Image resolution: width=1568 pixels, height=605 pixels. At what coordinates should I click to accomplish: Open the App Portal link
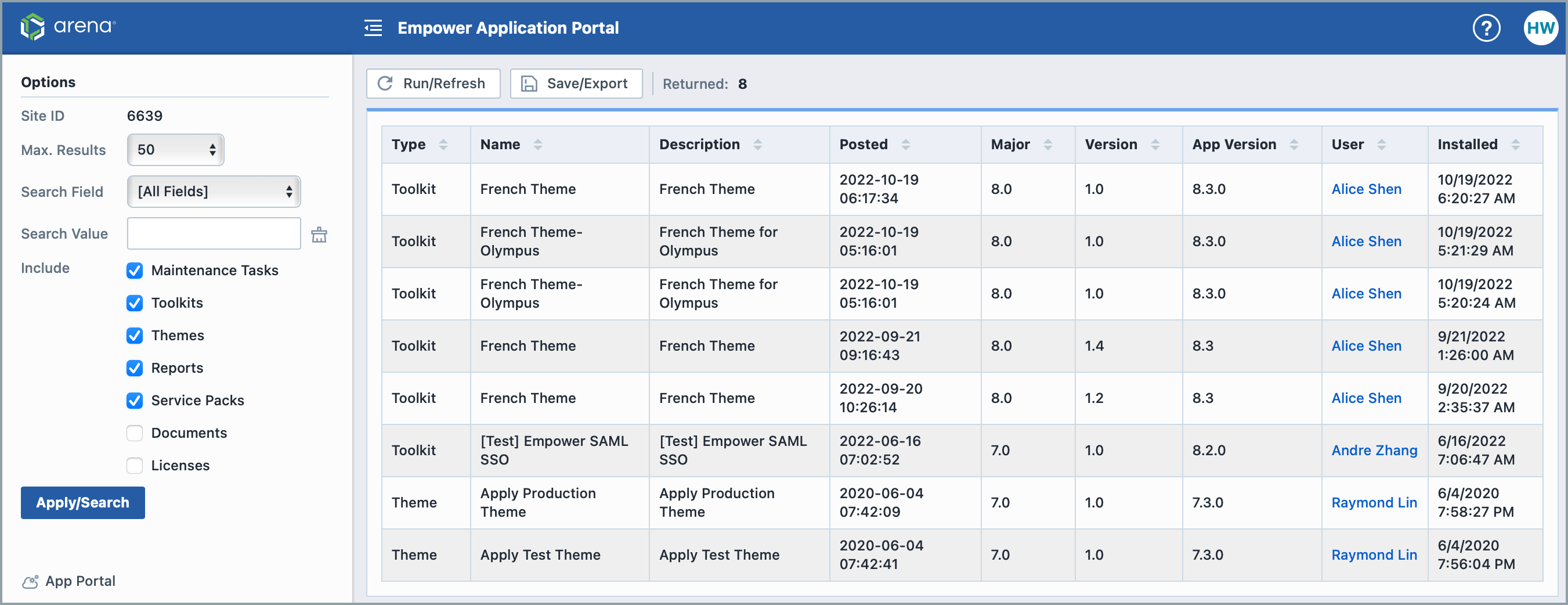80,581
